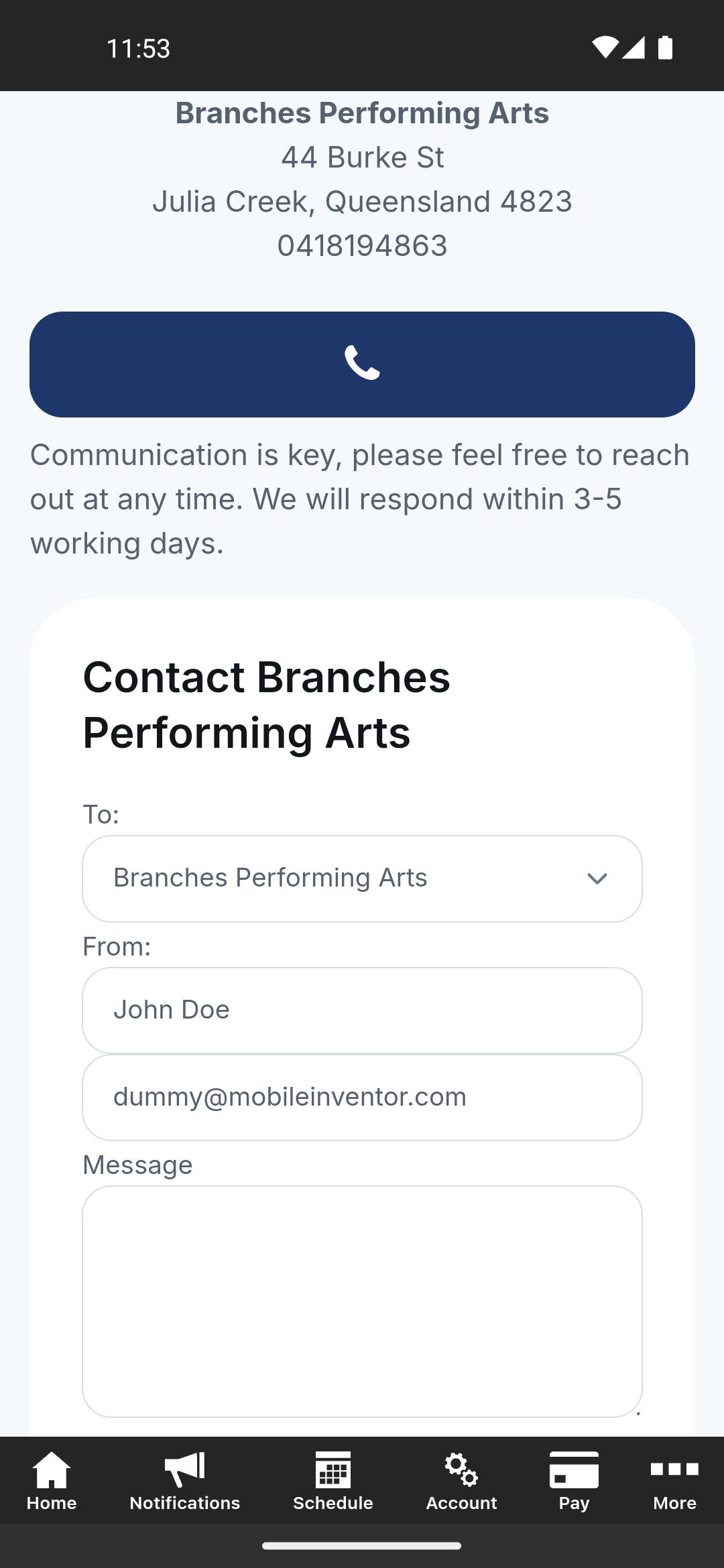Click the John Doe name field
The width and height of the screenshot is (724, 1568).
tap(362, 1010)
